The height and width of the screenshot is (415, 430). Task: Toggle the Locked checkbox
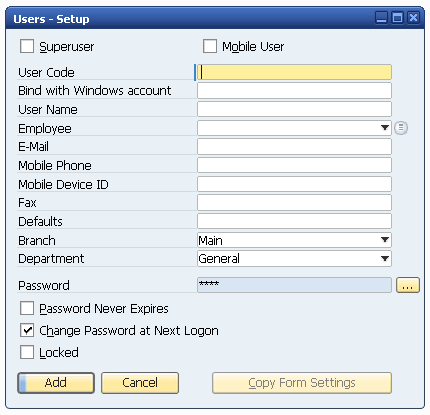click(x=27, y=352)
